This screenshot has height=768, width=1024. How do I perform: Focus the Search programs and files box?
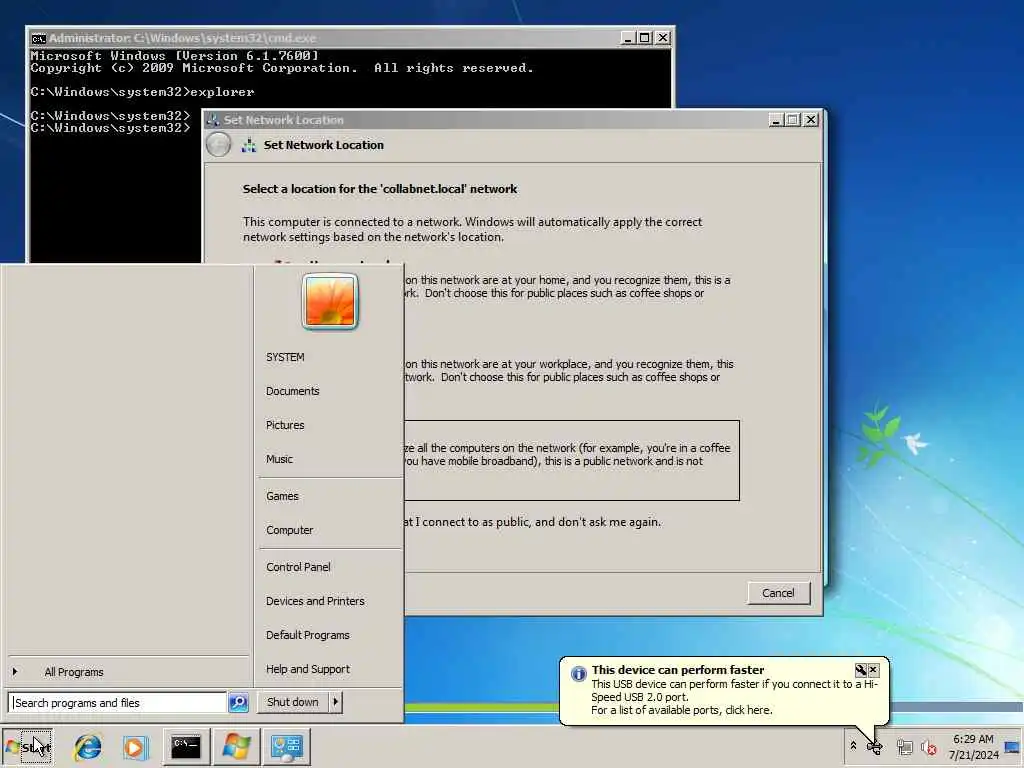point(118,703)
